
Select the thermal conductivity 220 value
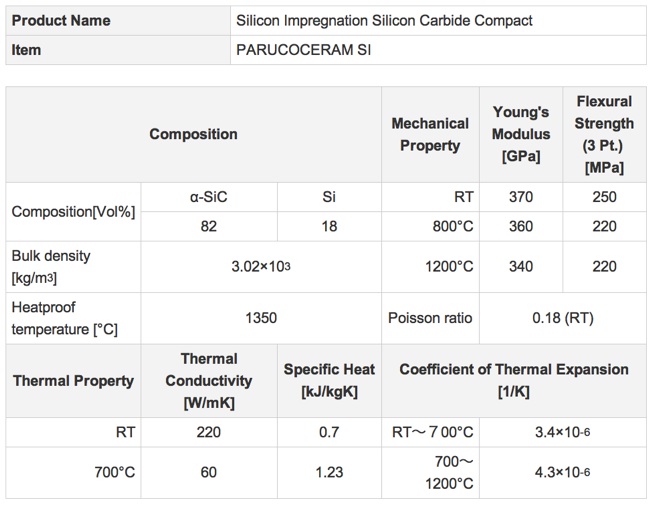tap(209, 432)
